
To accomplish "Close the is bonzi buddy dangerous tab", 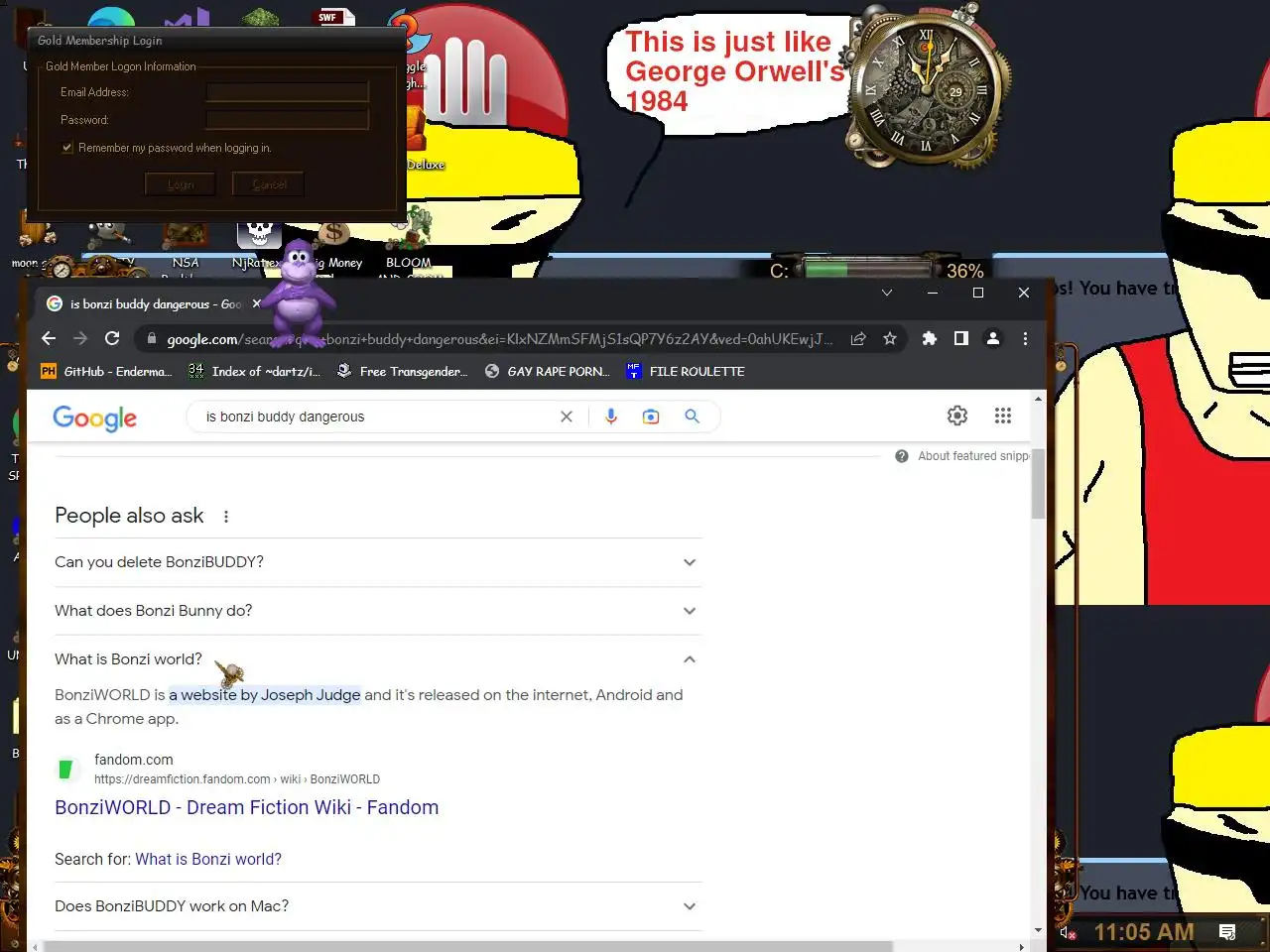I will coord(256,303).
